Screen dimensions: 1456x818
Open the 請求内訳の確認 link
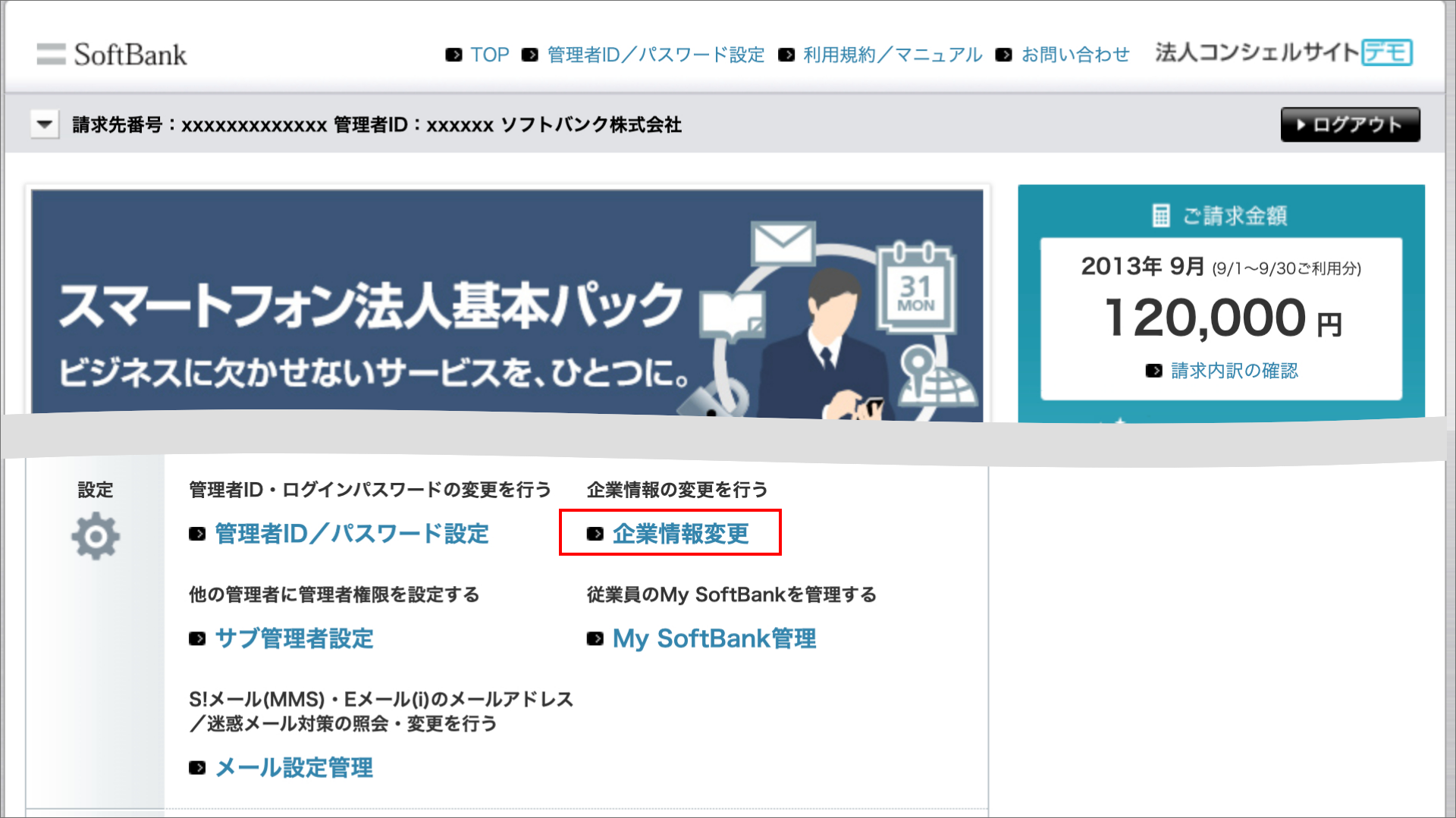1234,371
